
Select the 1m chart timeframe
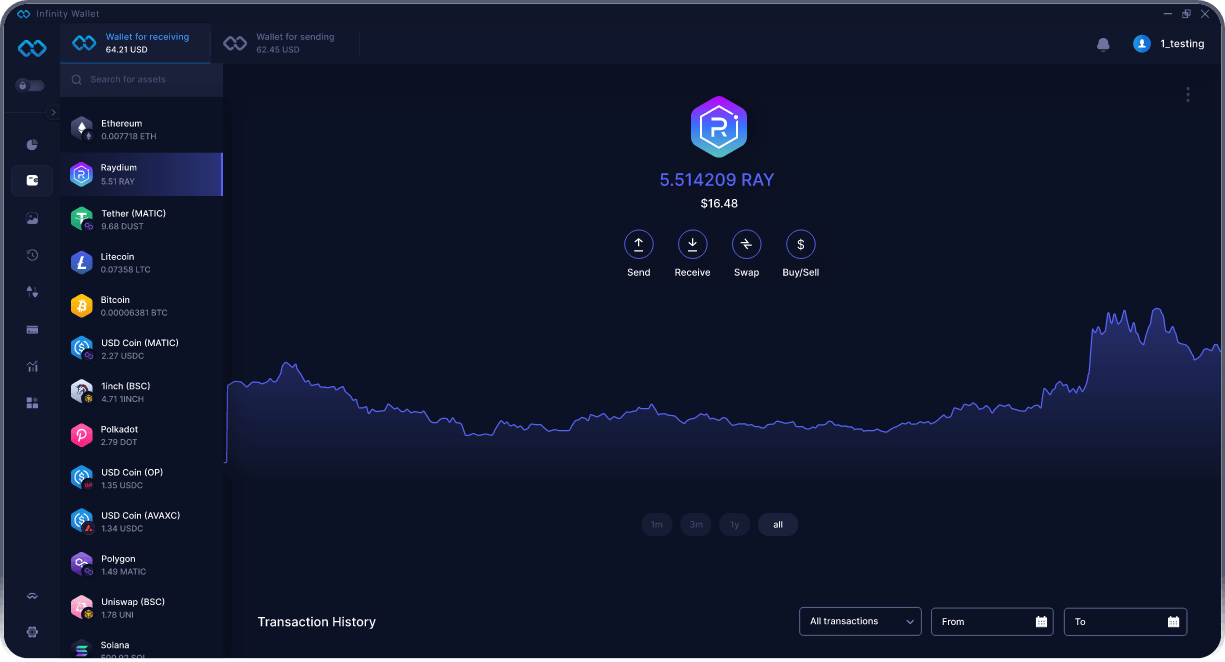click(656, 524)
